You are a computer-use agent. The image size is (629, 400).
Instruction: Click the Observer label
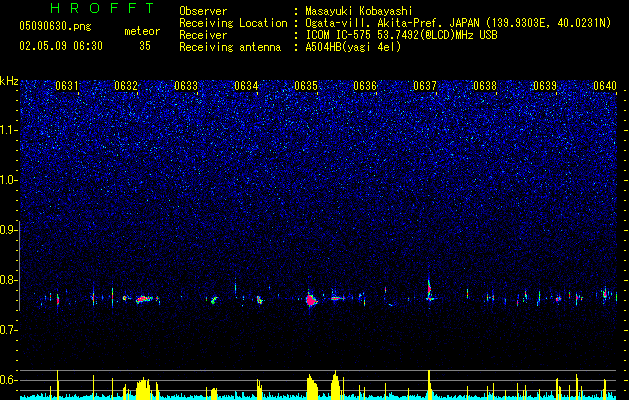pos(203,11)
